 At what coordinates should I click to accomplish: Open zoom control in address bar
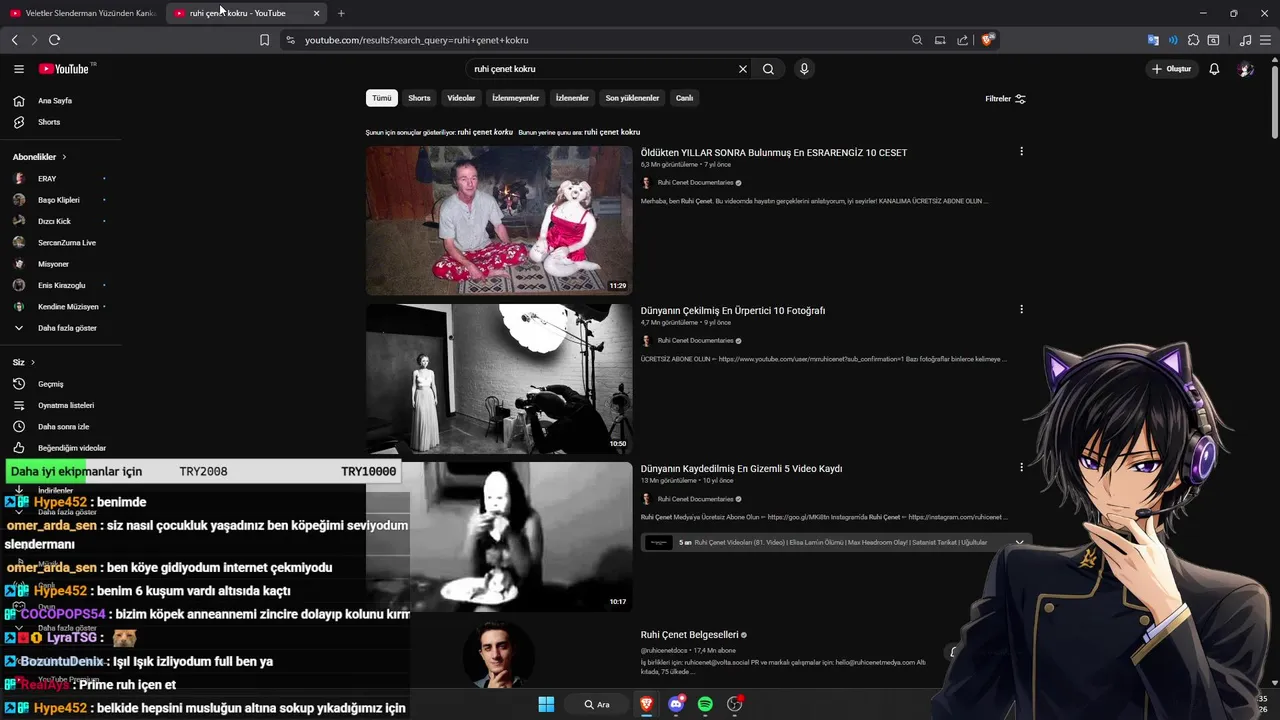917,40
